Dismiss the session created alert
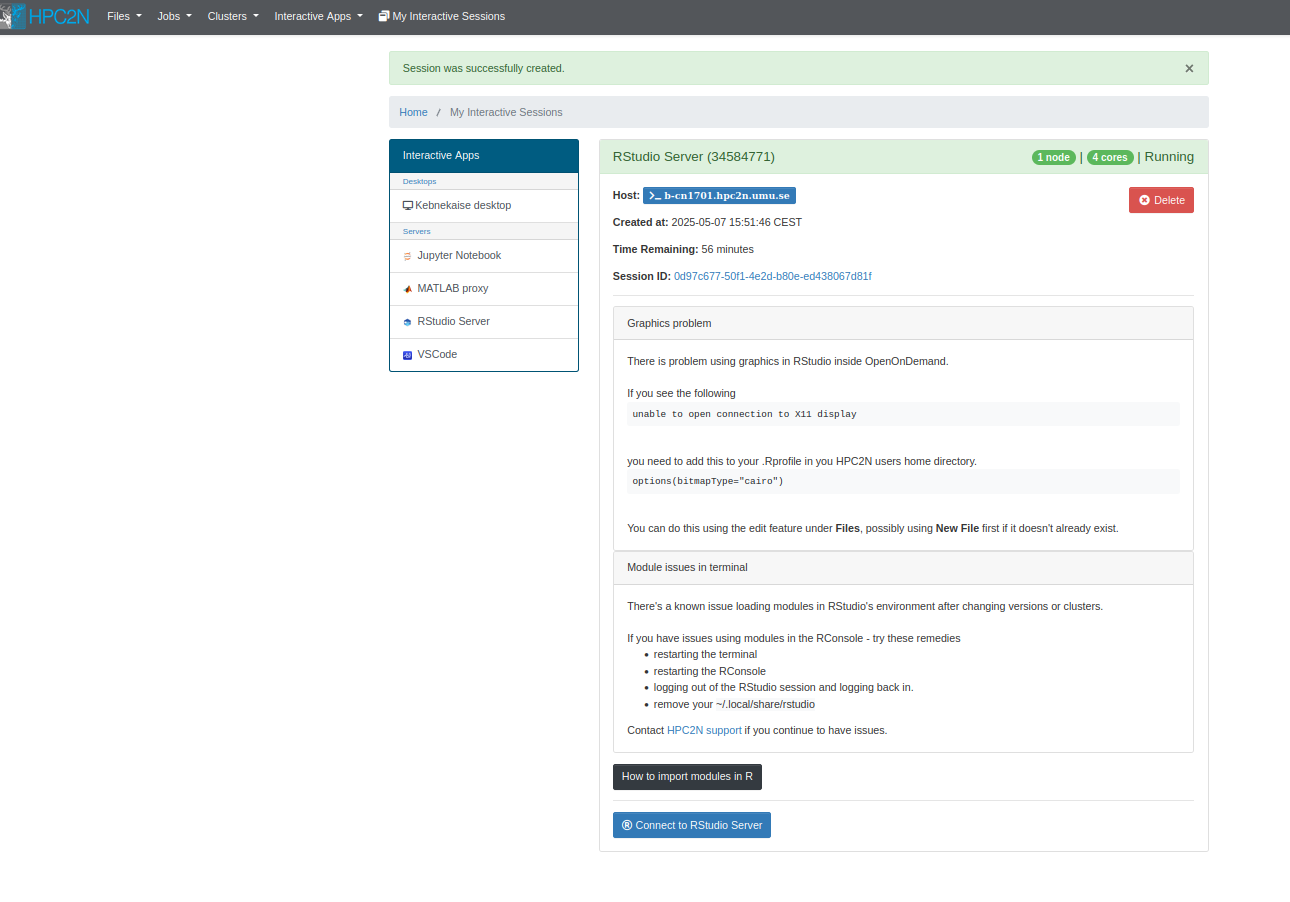This screenshot has height=902, width=1290. point(1189,68)
